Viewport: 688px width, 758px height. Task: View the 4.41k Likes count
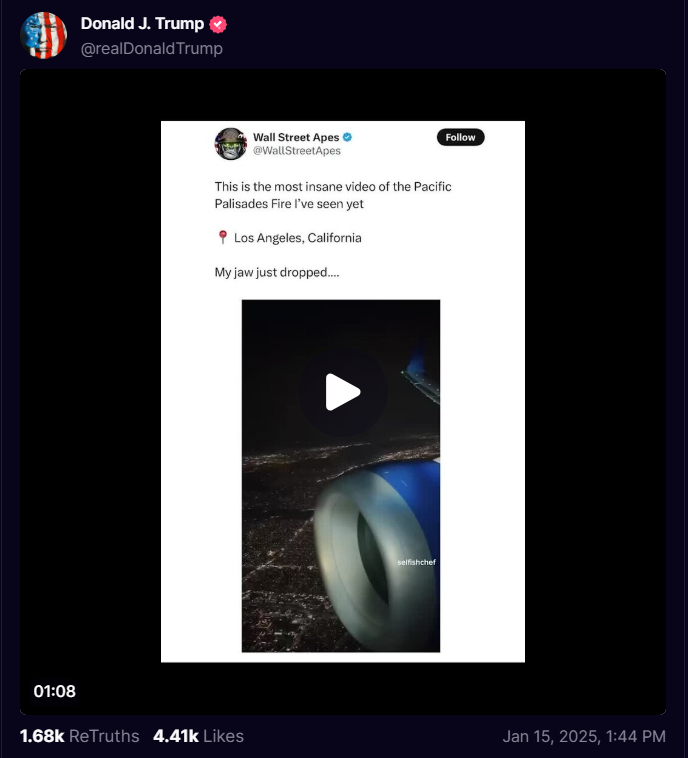click(x=198, y=736)
